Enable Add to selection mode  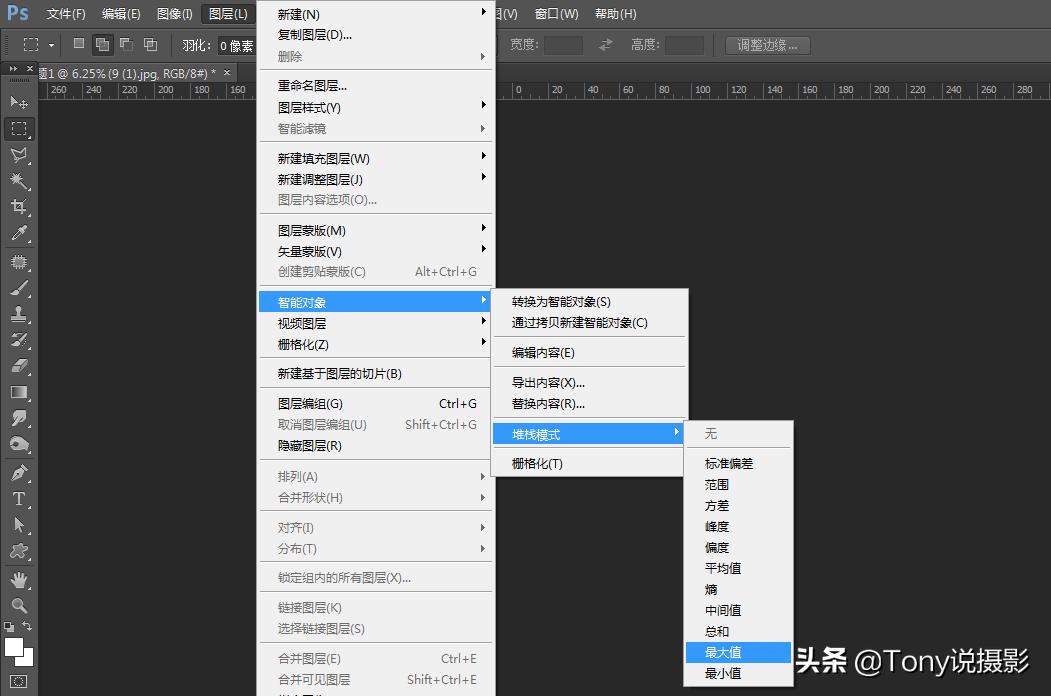(104, 44)
